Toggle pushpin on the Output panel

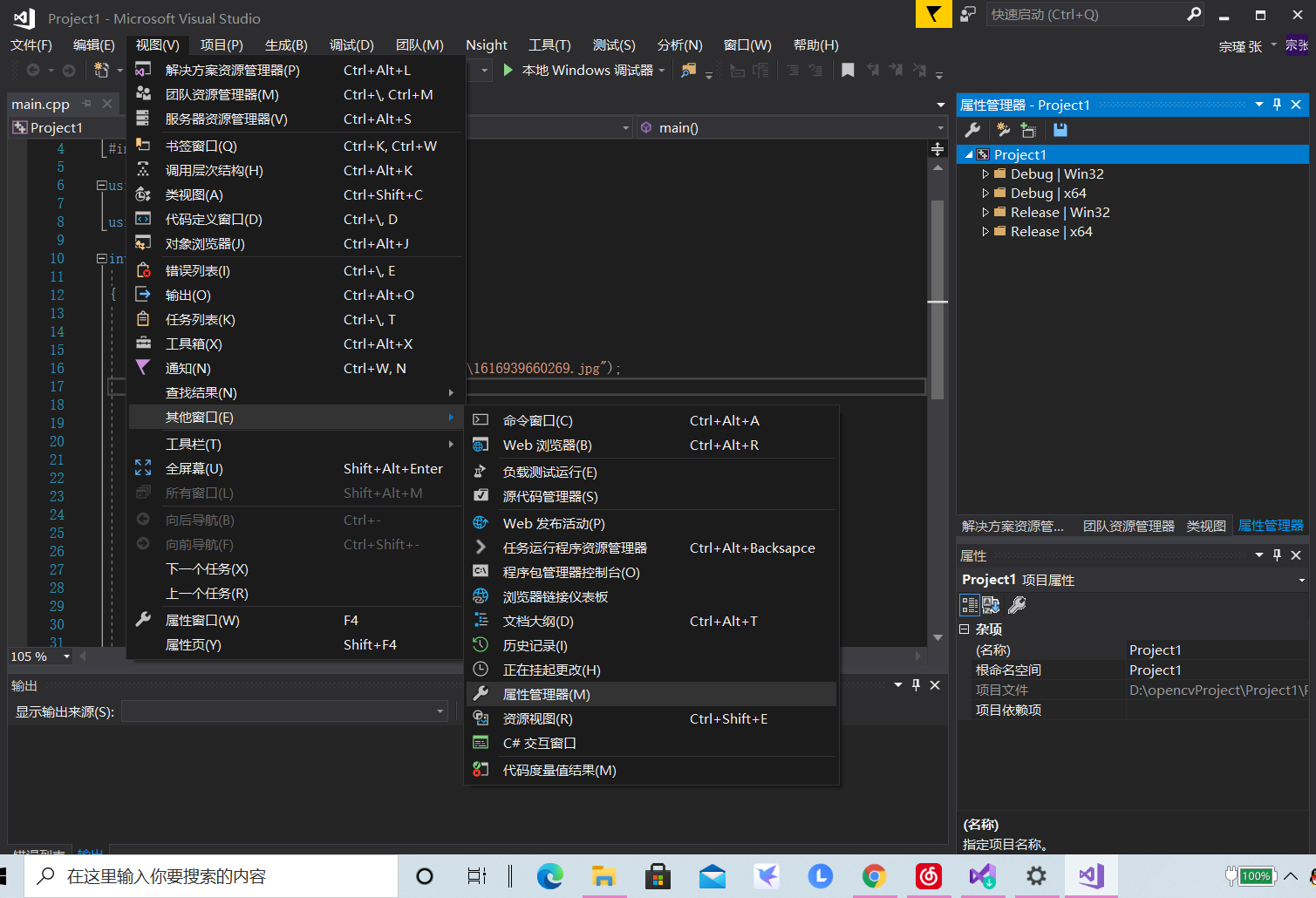tap(916, 685)
